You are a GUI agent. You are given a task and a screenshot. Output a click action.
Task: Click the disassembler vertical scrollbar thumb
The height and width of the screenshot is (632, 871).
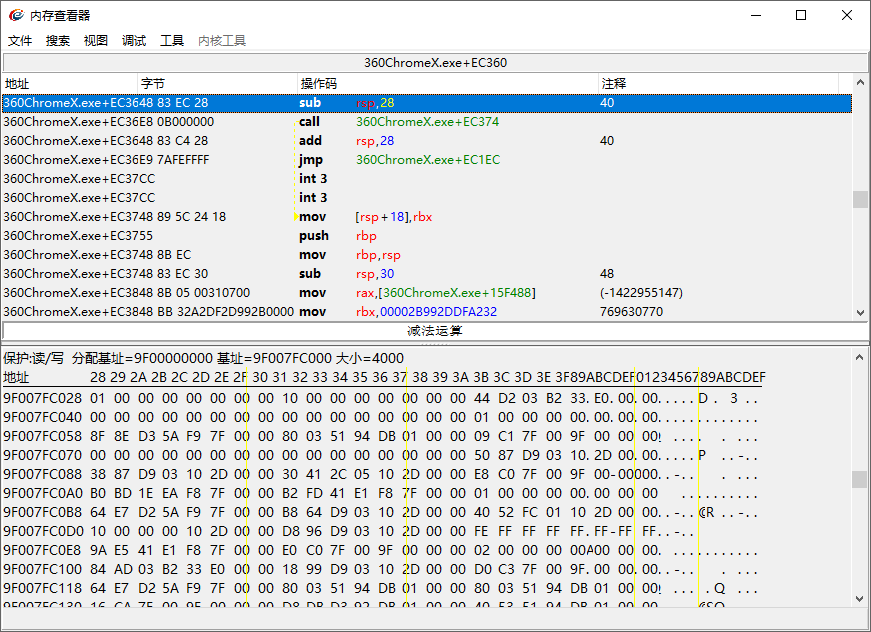coord(860,199)
